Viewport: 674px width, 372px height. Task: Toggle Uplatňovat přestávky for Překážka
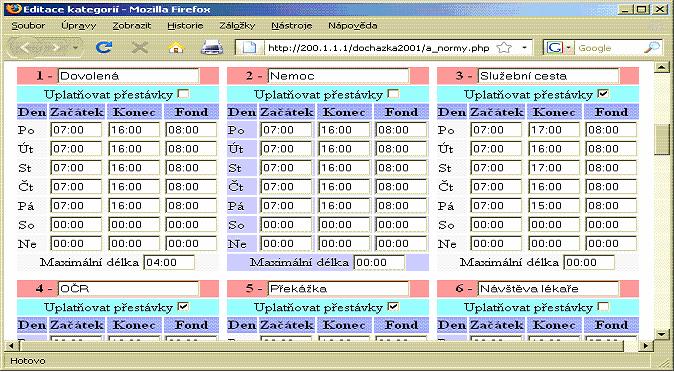(393, 306)
